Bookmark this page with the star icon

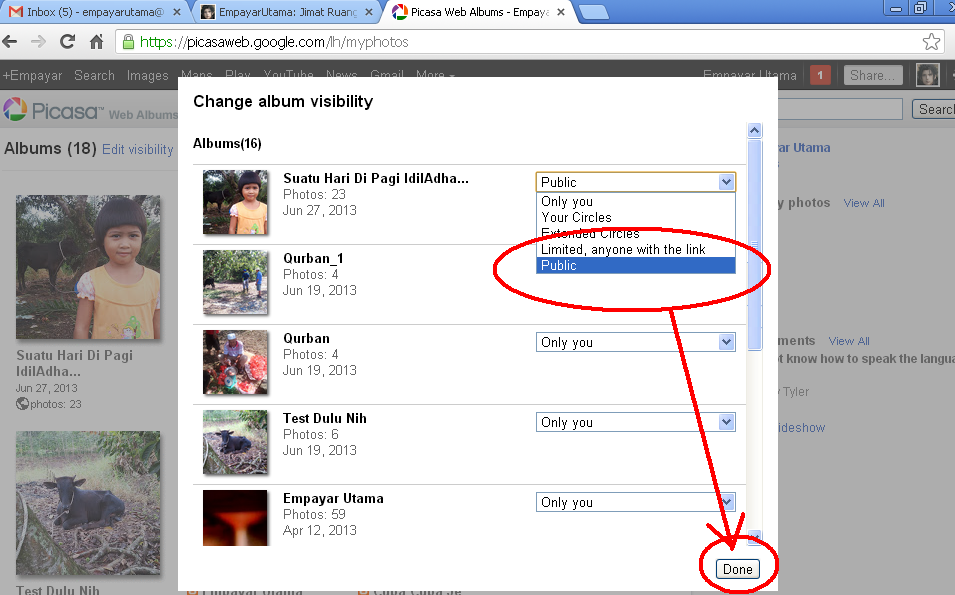pos(931,41)
